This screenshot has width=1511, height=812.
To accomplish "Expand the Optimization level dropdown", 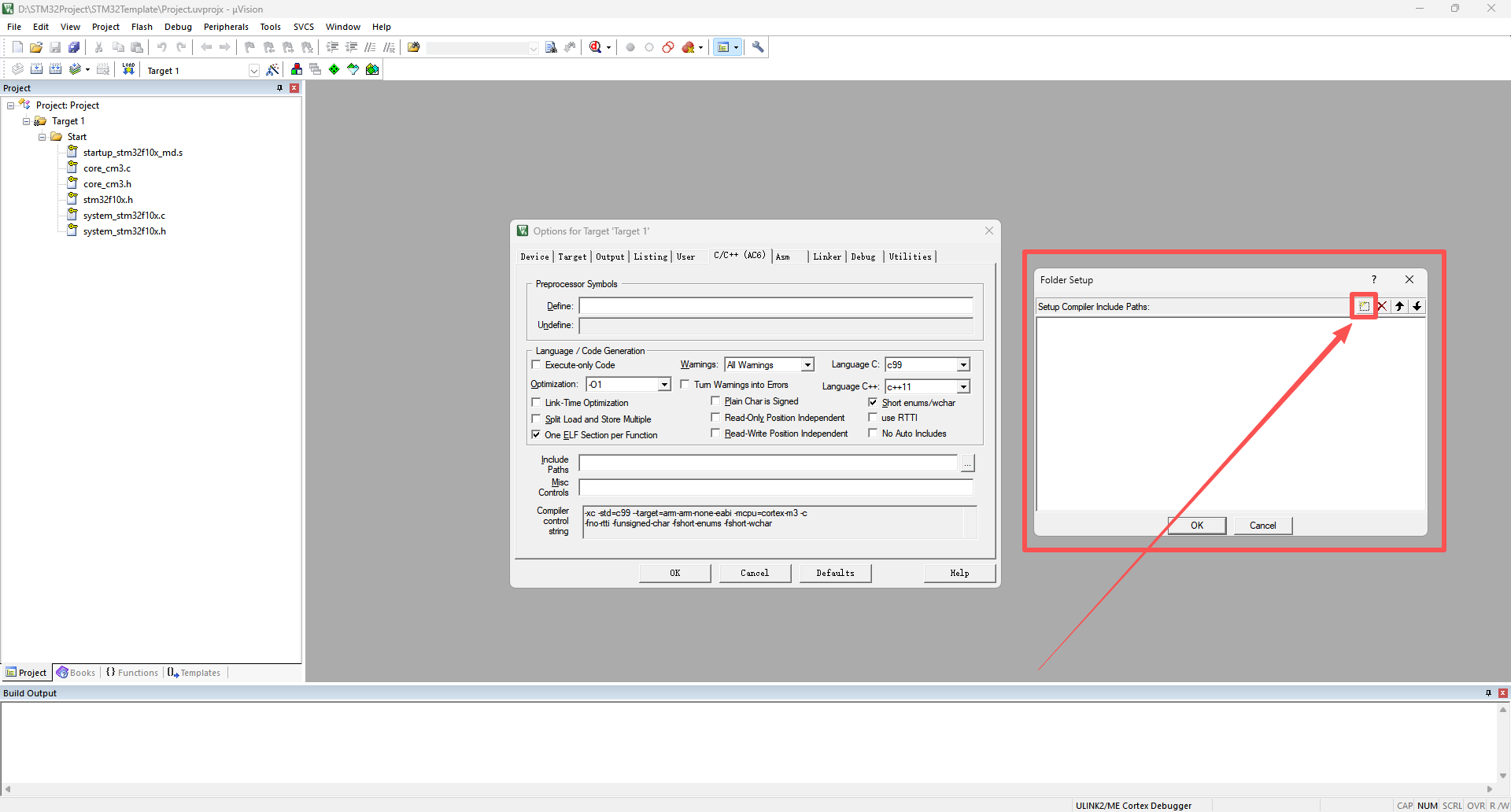I will click(664, 385).
